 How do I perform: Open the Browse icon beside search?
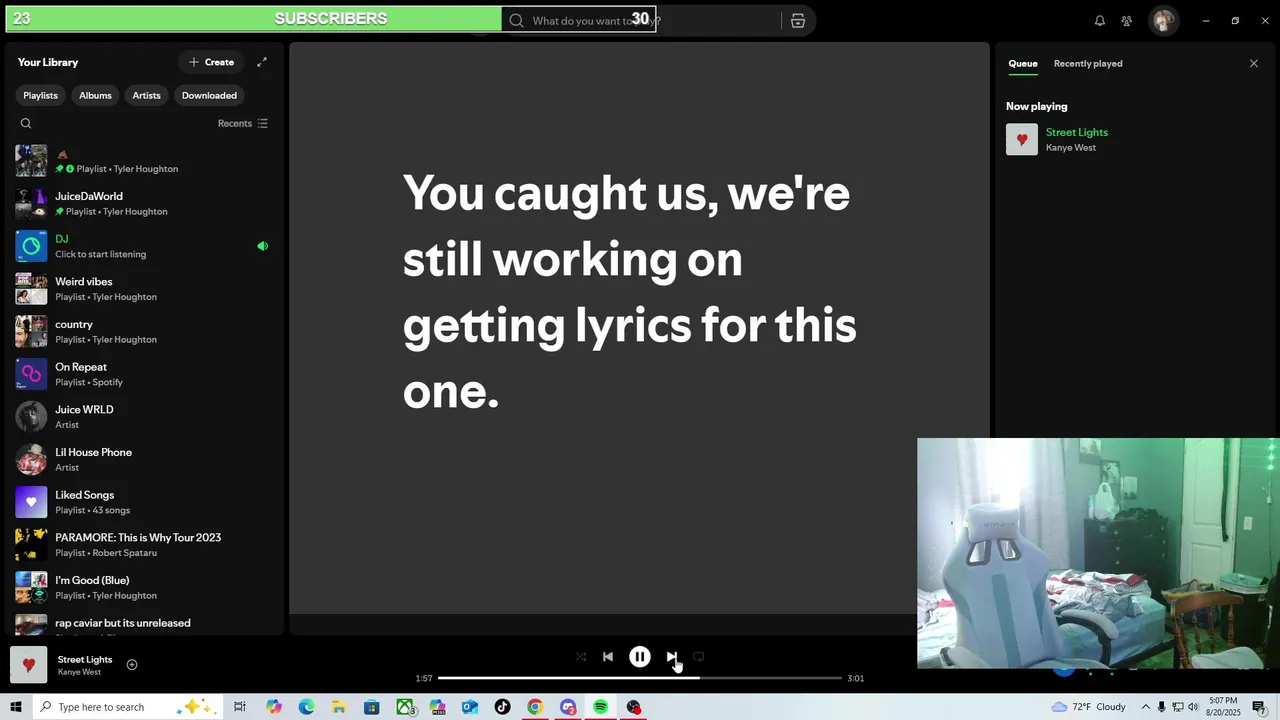(x=798, y=20)
